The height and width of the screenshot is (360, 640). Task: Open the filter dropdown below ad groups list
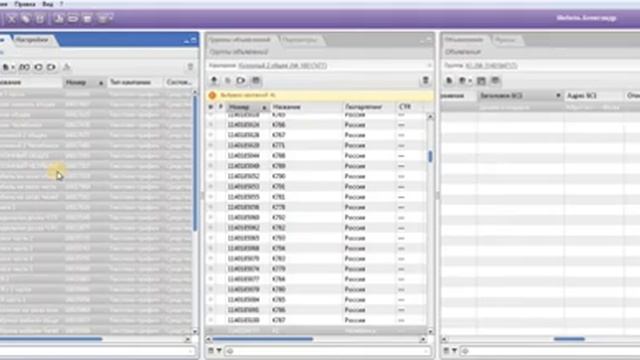(x=219, y=351)
